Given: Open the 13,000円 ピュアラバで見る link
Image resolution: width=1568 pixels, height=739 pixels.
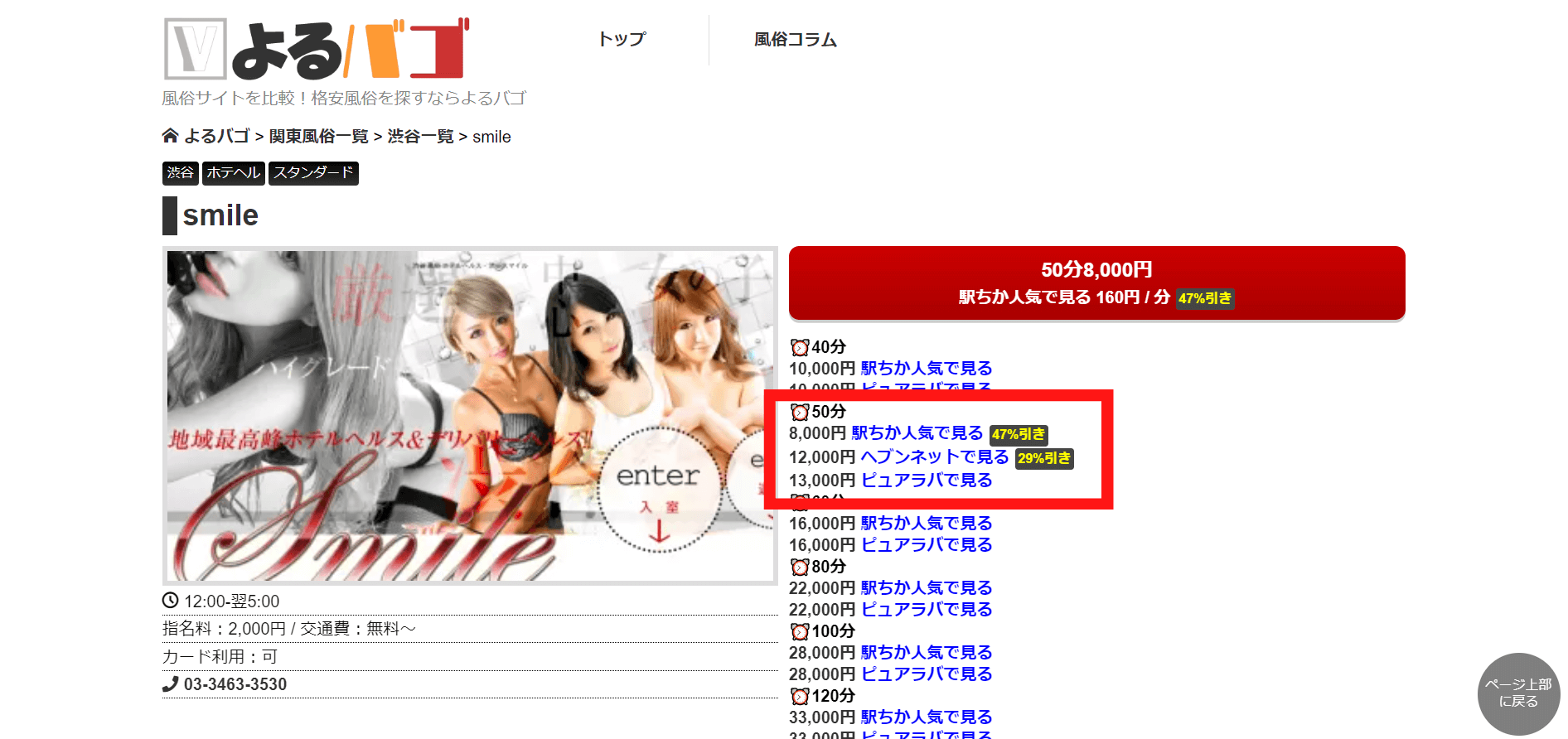Looking at the screenshot, I should pos(926,481).
